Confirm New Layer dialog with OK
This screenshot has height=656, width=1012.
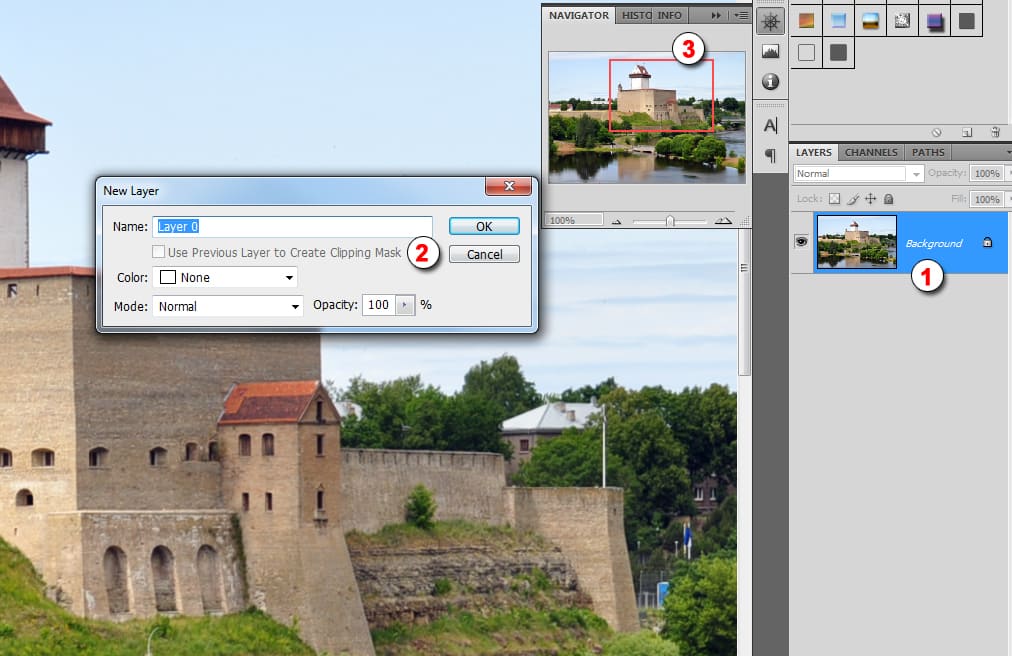click(x=484, y=226)
